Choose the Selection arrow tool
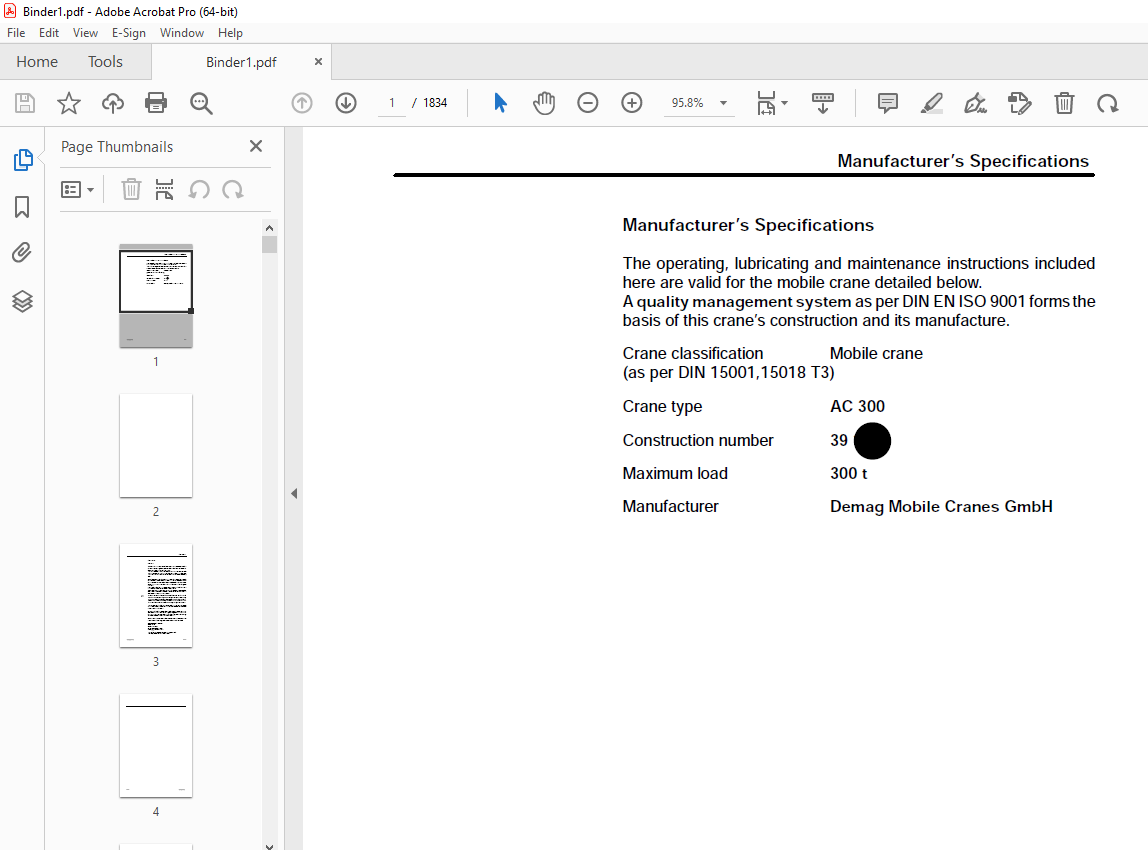Viewport: 1148px width, 850px height. point(500,103)
